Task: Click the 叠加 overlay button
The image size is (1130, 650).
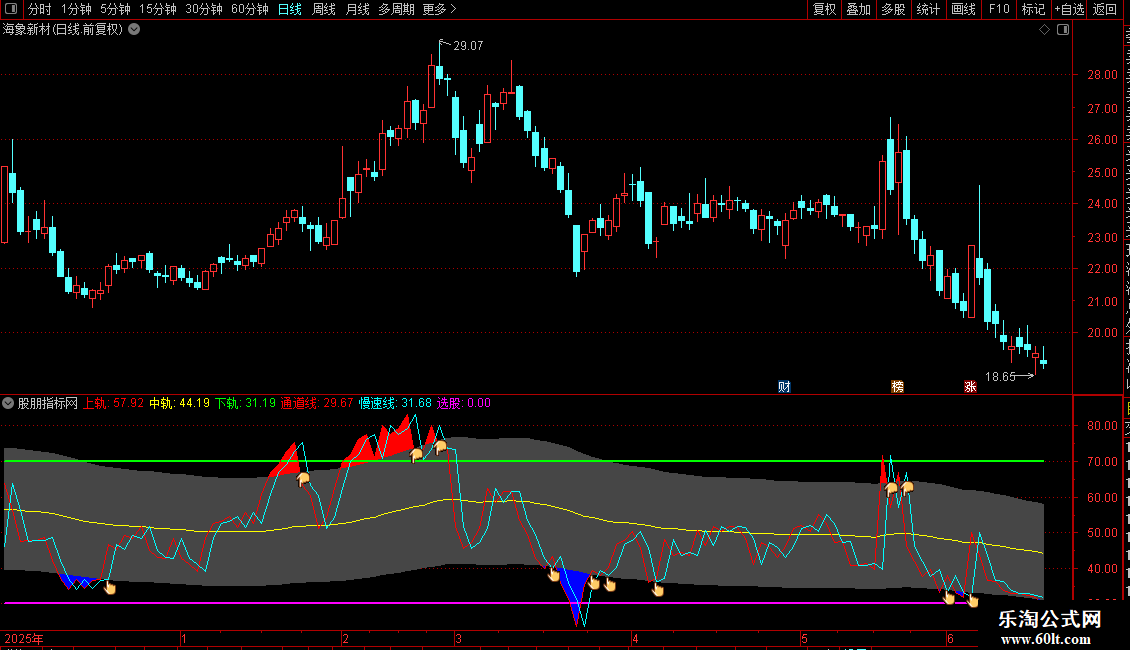Action: pos(858,9)
